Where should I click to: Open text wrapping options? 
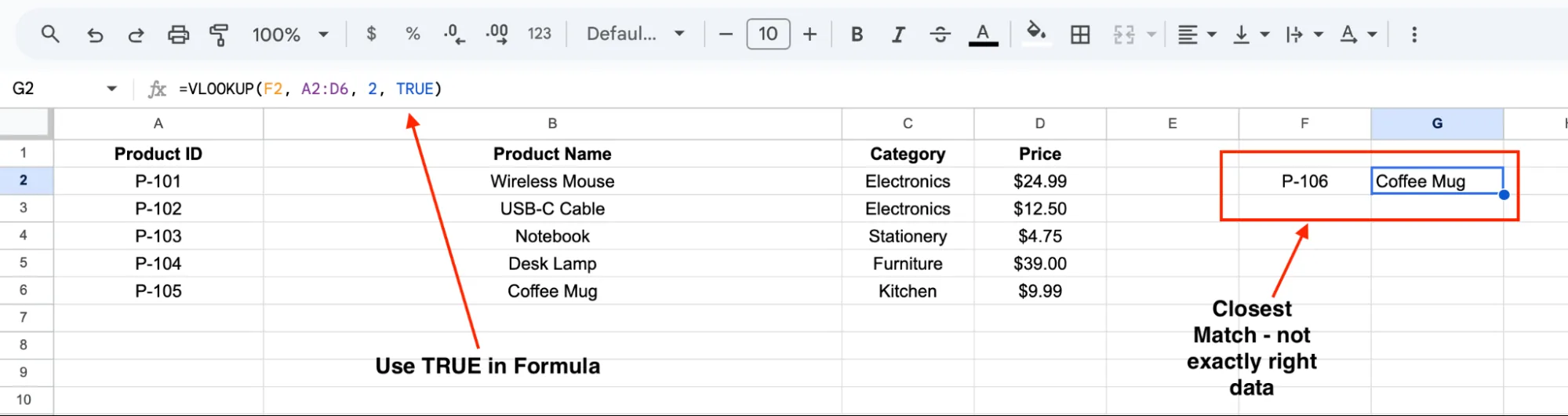pos(1304,35)
